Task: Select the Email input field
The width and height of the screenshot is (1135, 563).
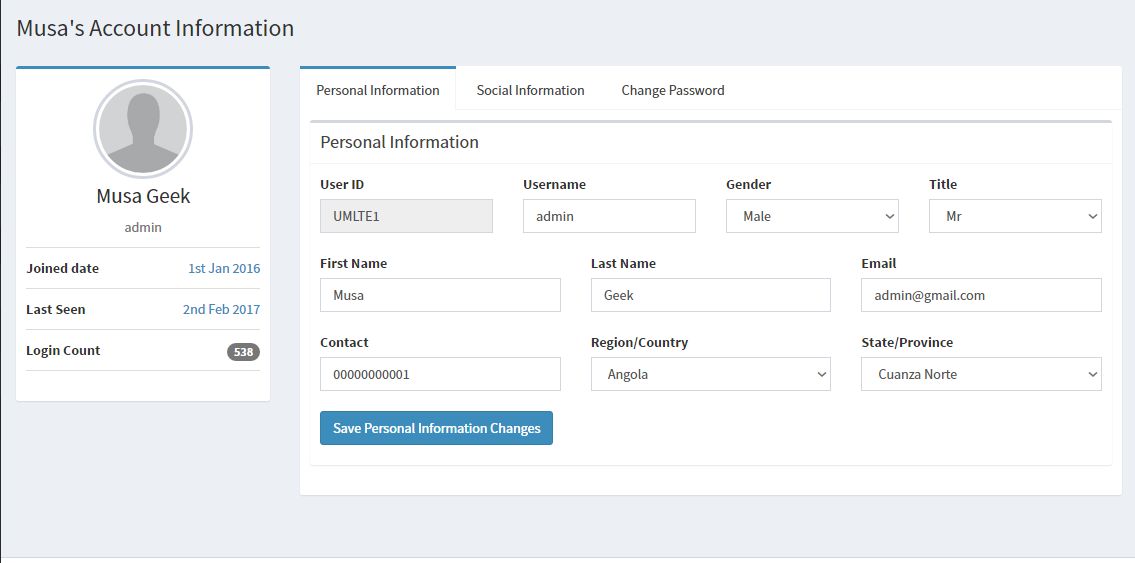Action: coord(981,295)
